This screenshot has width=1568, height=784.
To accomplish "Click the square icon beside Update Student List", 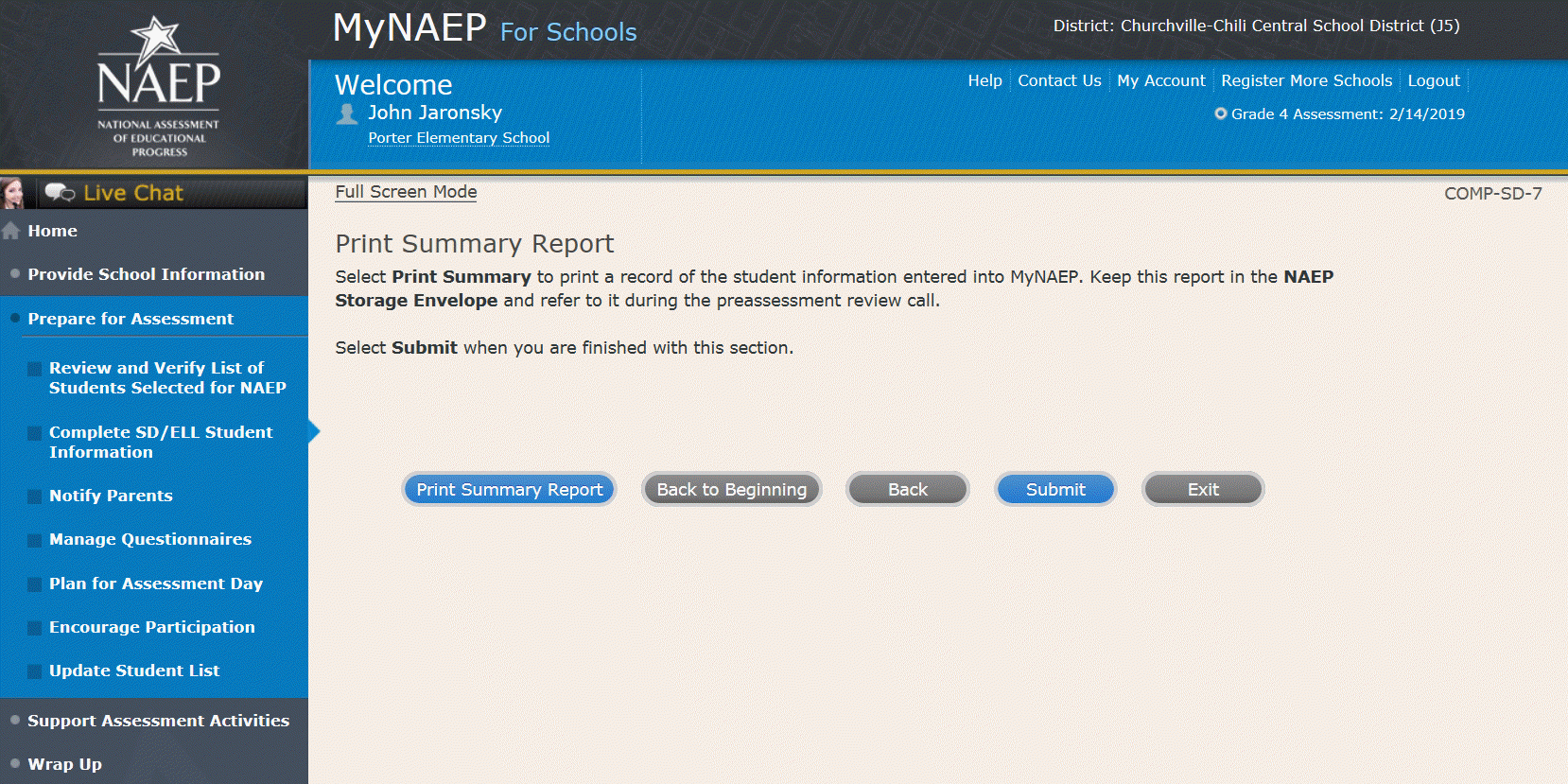I will coord(34,671).
